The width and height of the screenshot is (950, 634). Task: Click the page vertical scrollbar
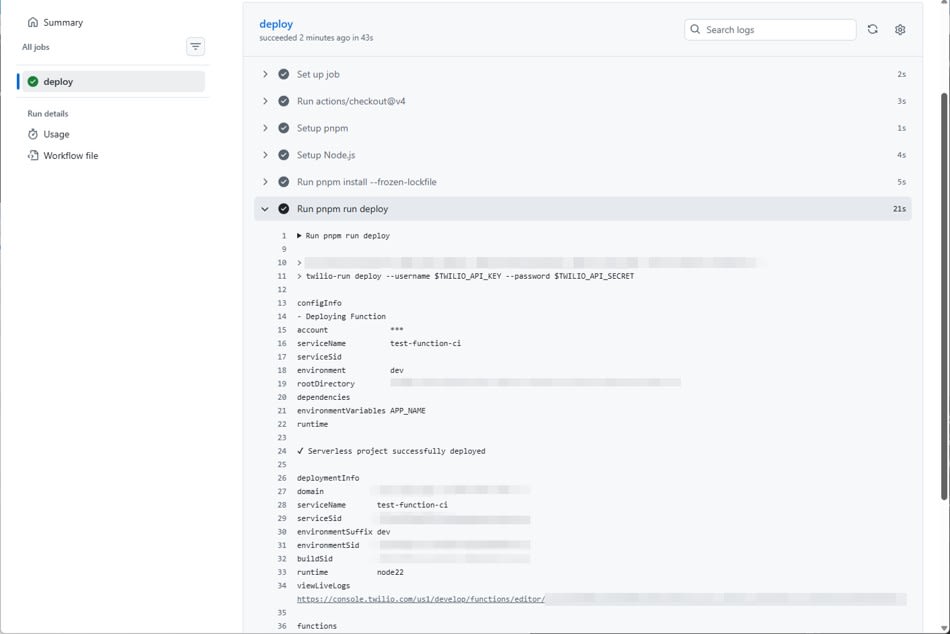coord(944,300)
